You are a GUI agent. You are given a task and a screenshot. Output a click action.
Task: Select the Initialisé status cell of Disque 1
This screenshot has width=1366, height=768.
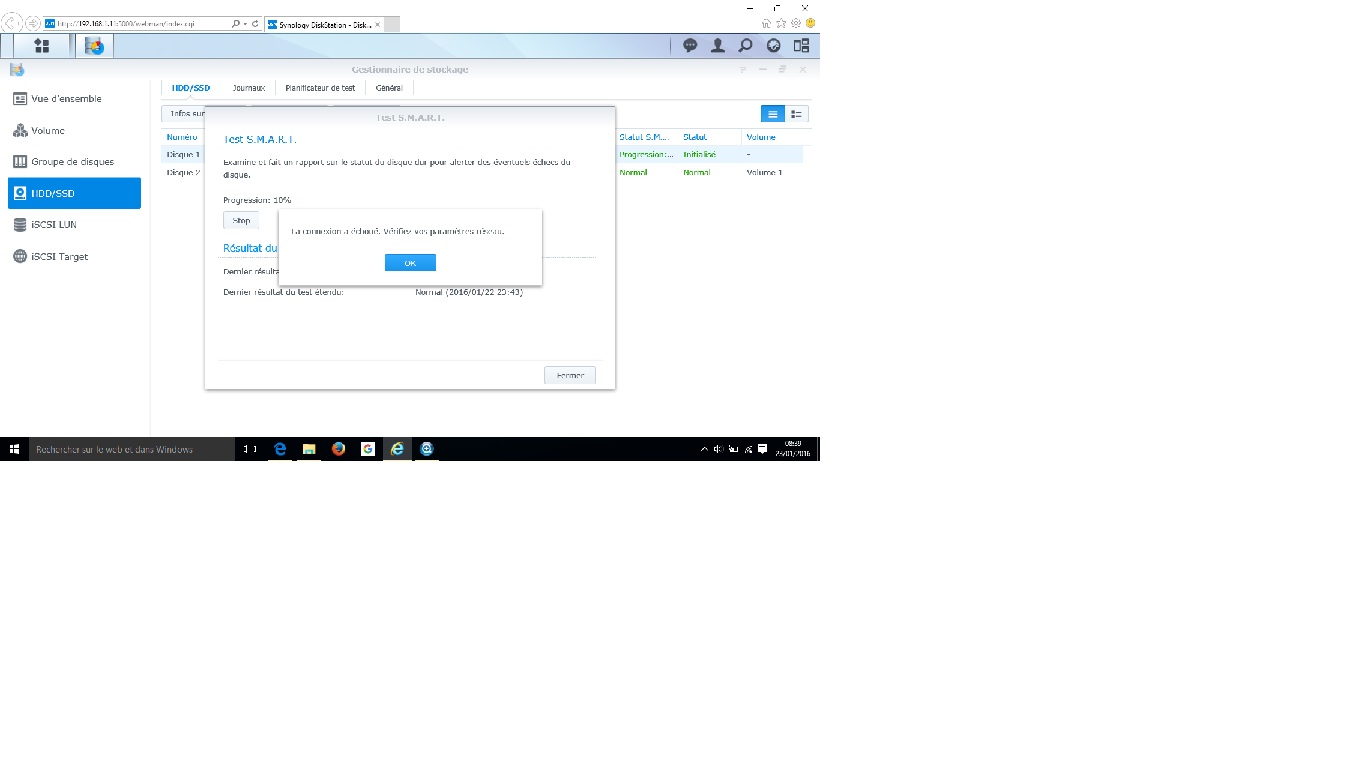click(x=700, y=155)
